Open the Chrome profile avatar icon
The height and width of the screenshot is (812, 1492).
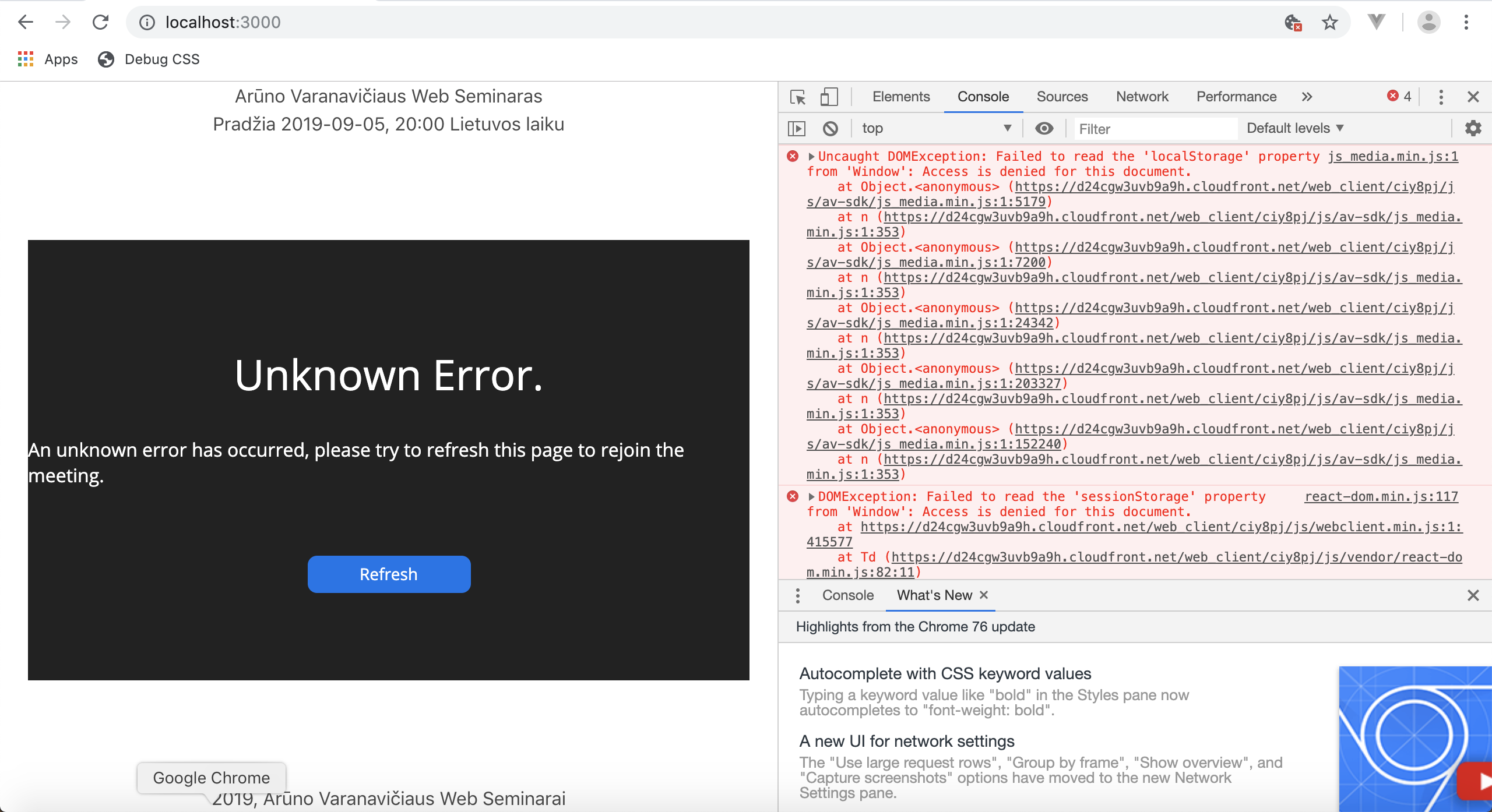point(1428,23)
